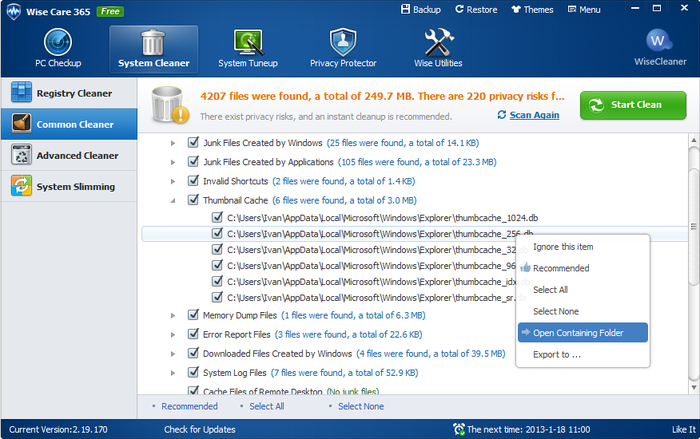
Task: Click the scrollbar up arrow
Action: point(694,140)
